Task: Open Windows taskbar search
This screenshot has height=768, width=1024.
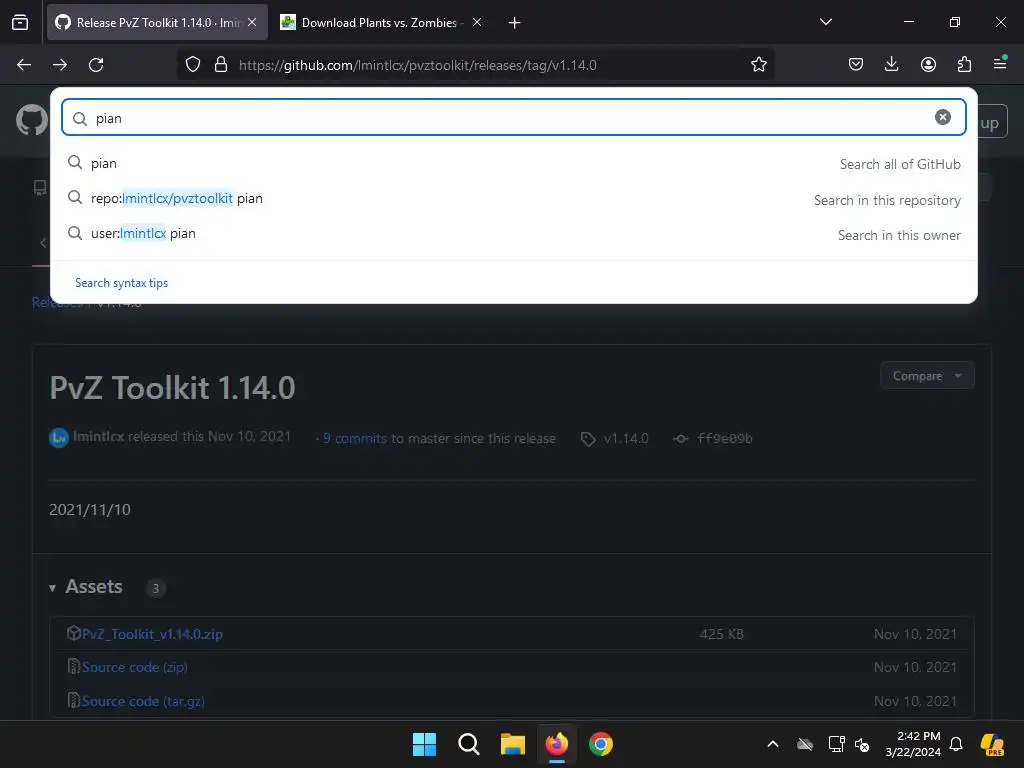Action: tap(468, 744)
